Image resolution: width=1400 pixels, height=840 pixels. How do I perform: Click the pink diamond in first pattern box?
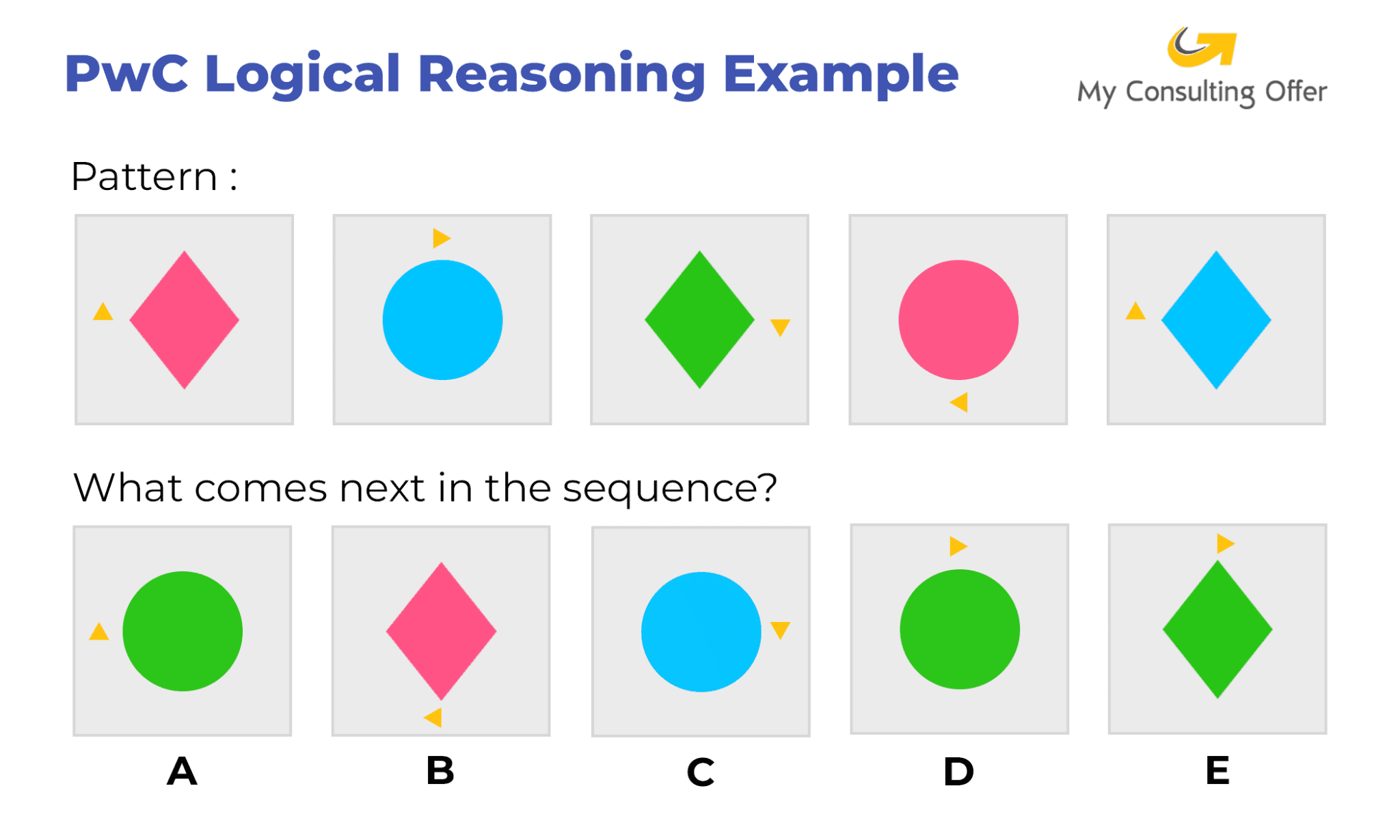(x=184, y=319)
